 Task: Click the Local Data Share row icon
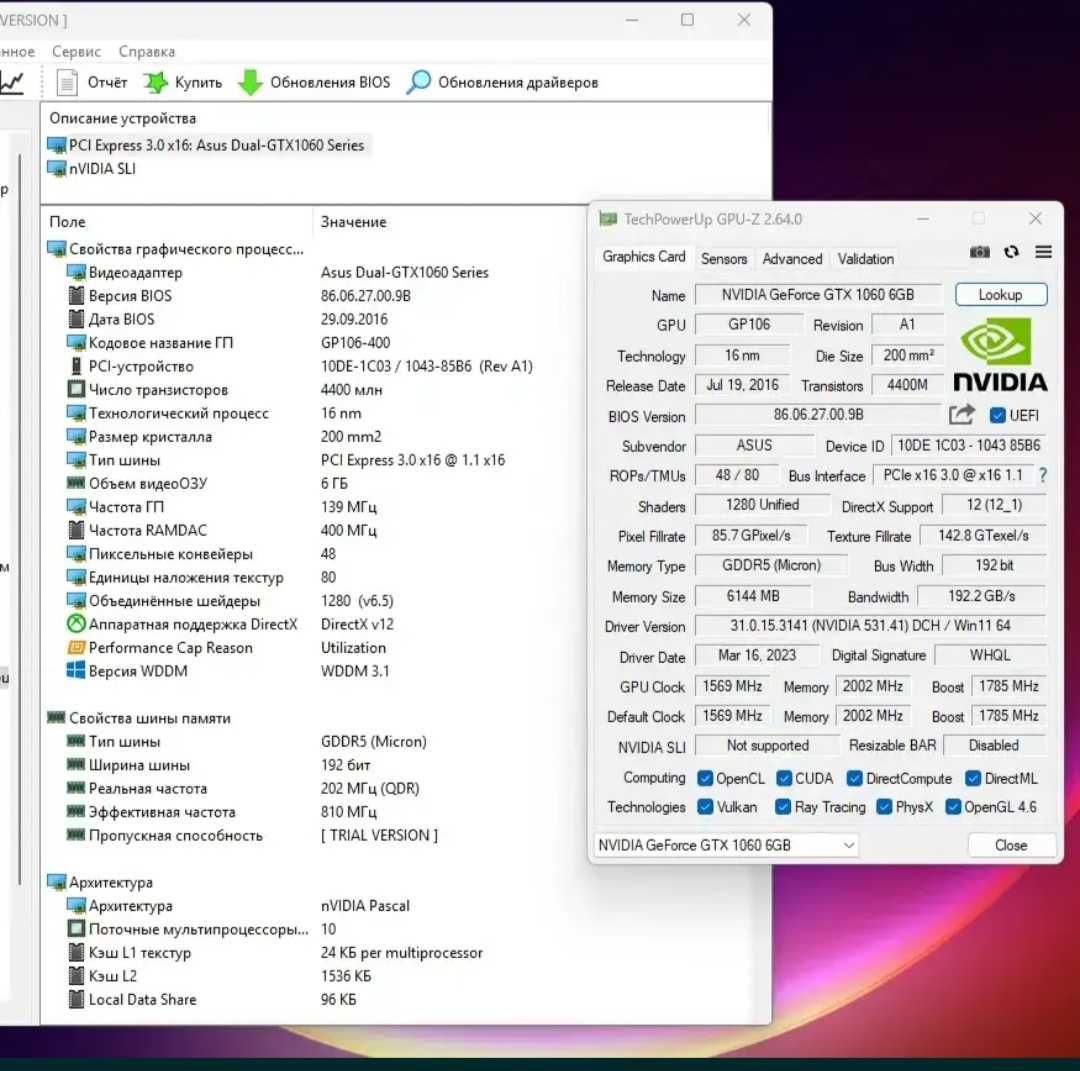(x=76, y=999)
